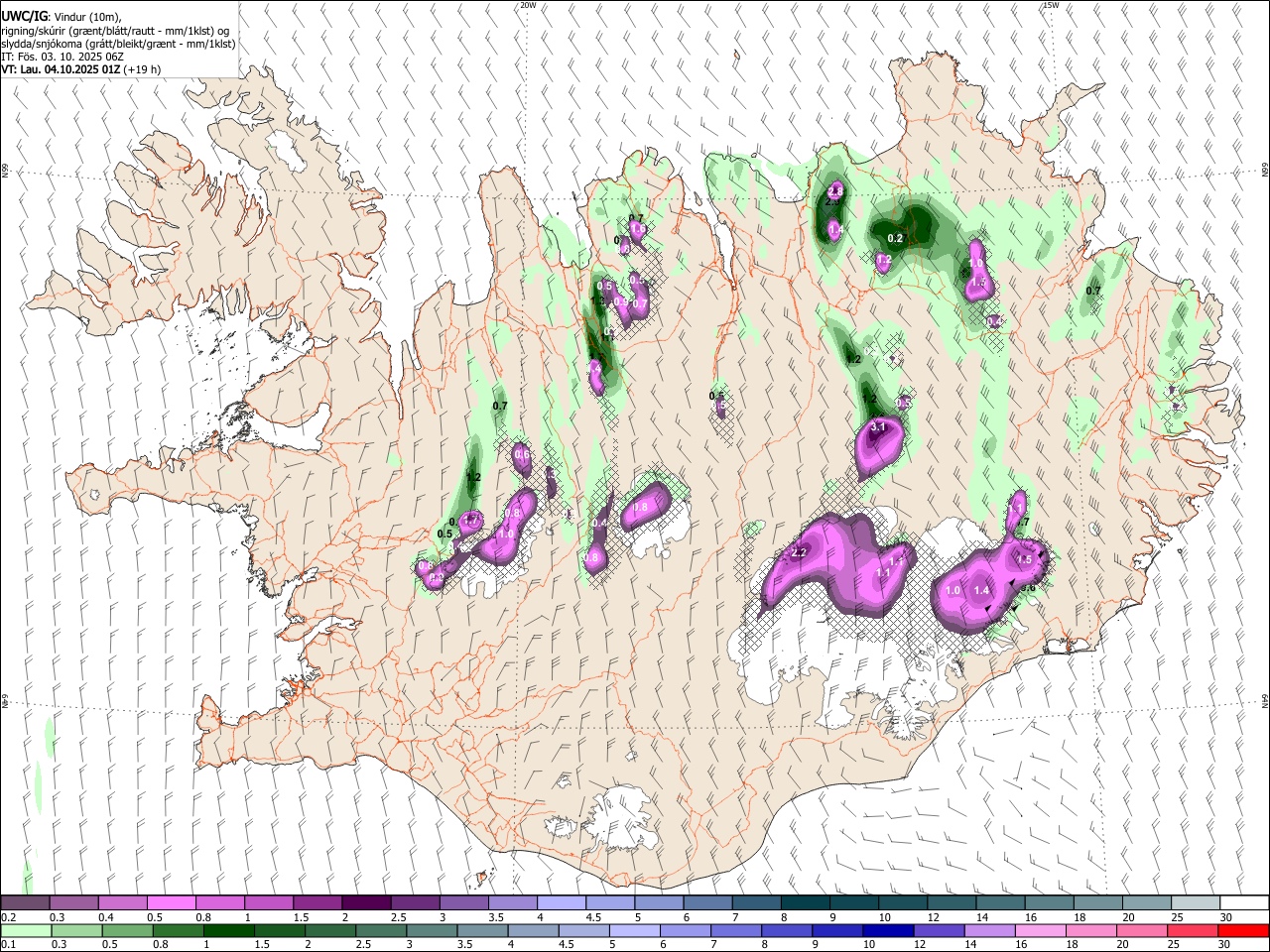Click the '0.1' label in lower legend row
Viewport: 1270px width, 952px height.
point(9,945)
